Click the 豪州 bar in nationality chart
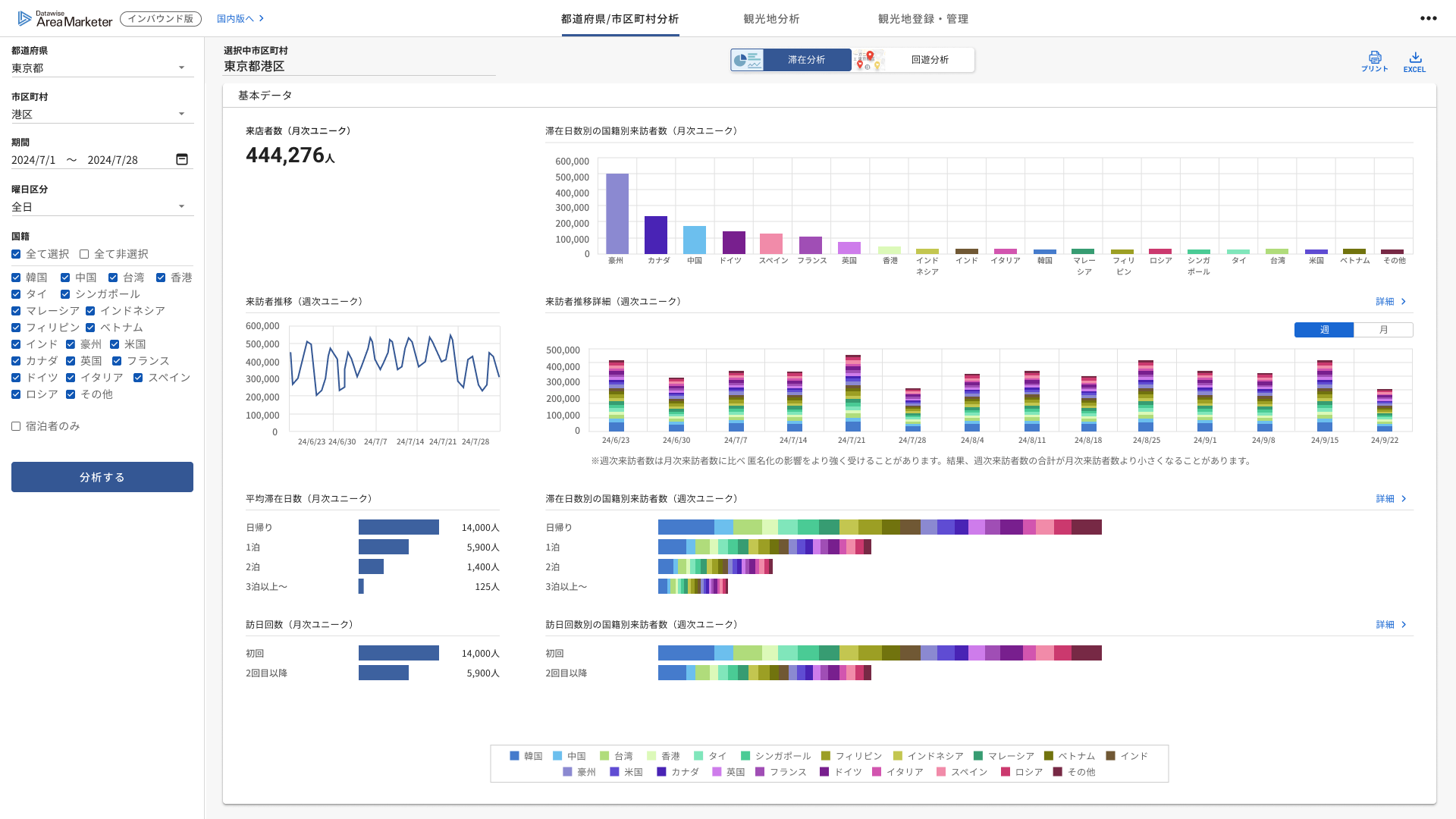Image resolution: width=1456 pixels, height=819 pixels. (617, 214)
